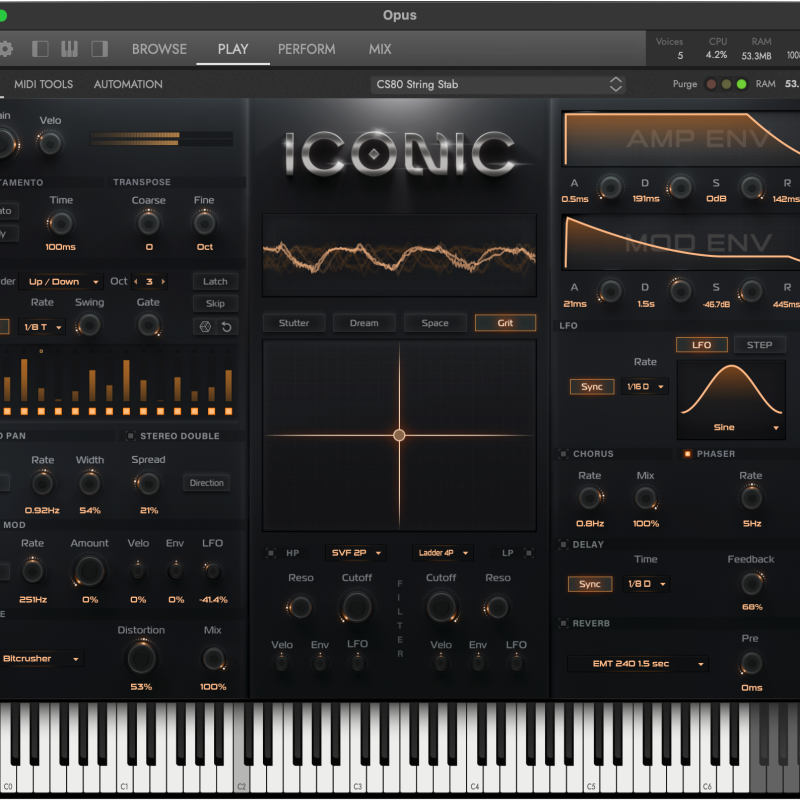
Task: Click the Oct decrease arrow
Action: 135,282
